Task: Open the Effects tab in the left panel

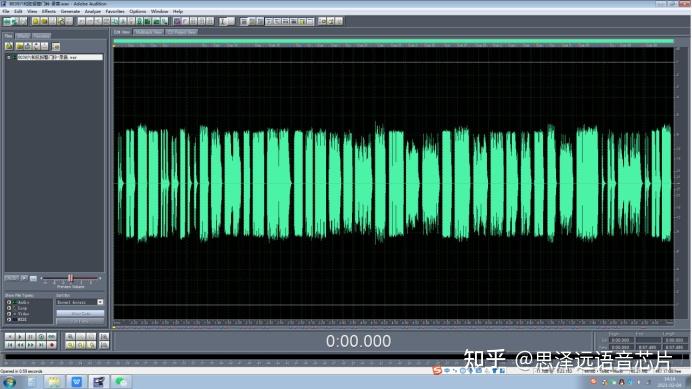Action: (23, 36)
